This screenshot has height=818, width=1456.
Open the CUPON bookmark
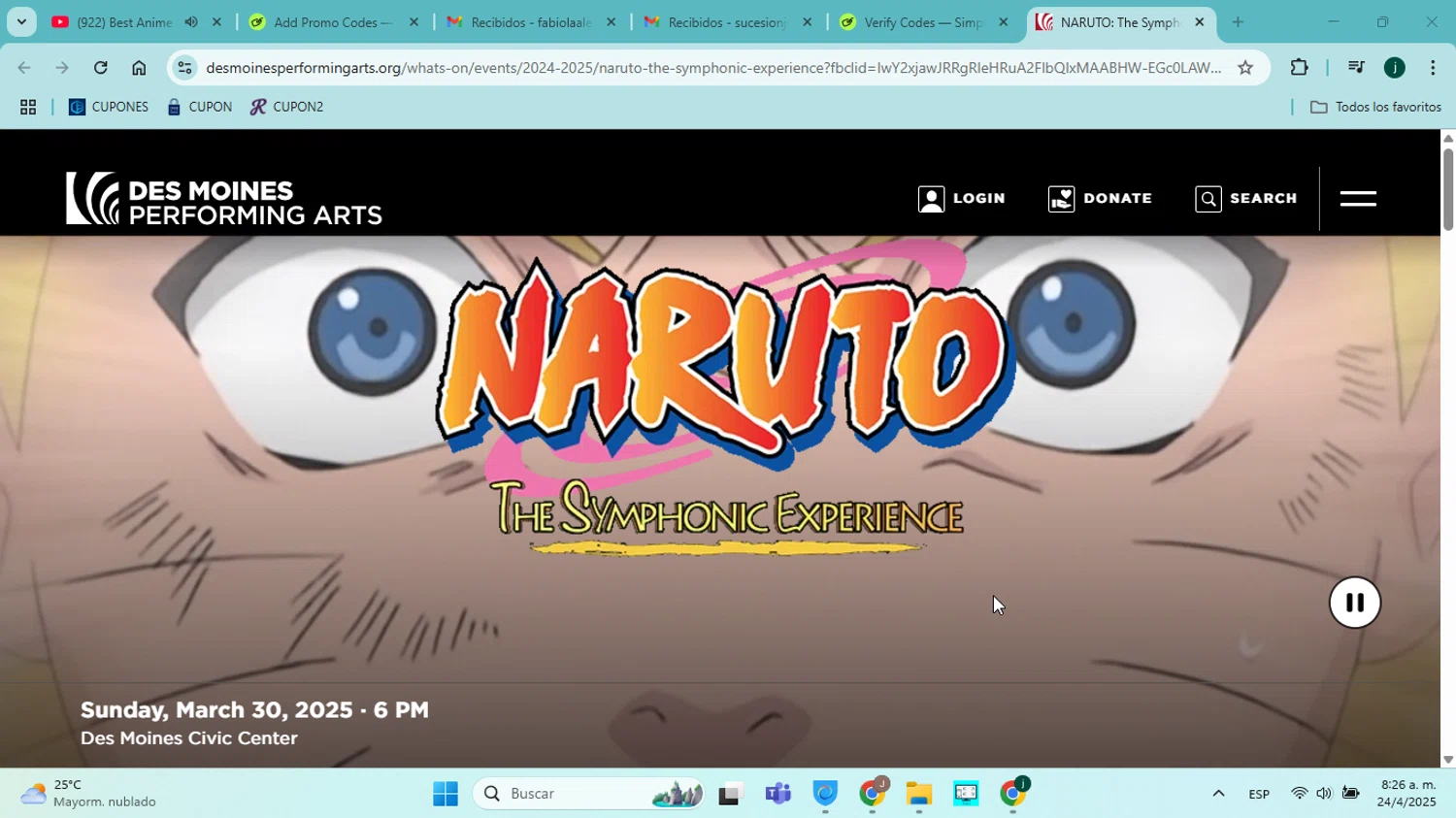pyautogui.click(x=199, y=107)
